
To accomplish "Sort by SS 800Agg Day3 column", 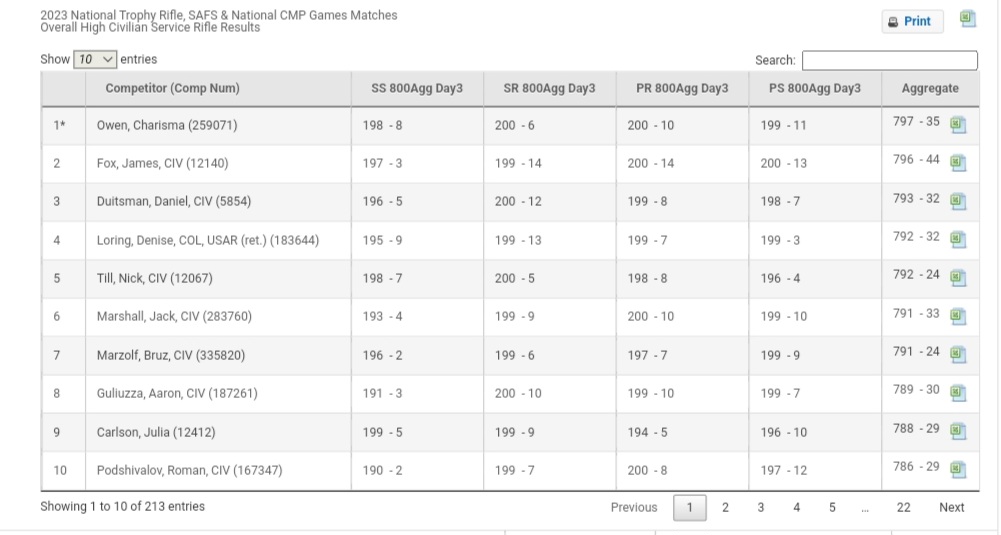I will (x=417, y=89).
